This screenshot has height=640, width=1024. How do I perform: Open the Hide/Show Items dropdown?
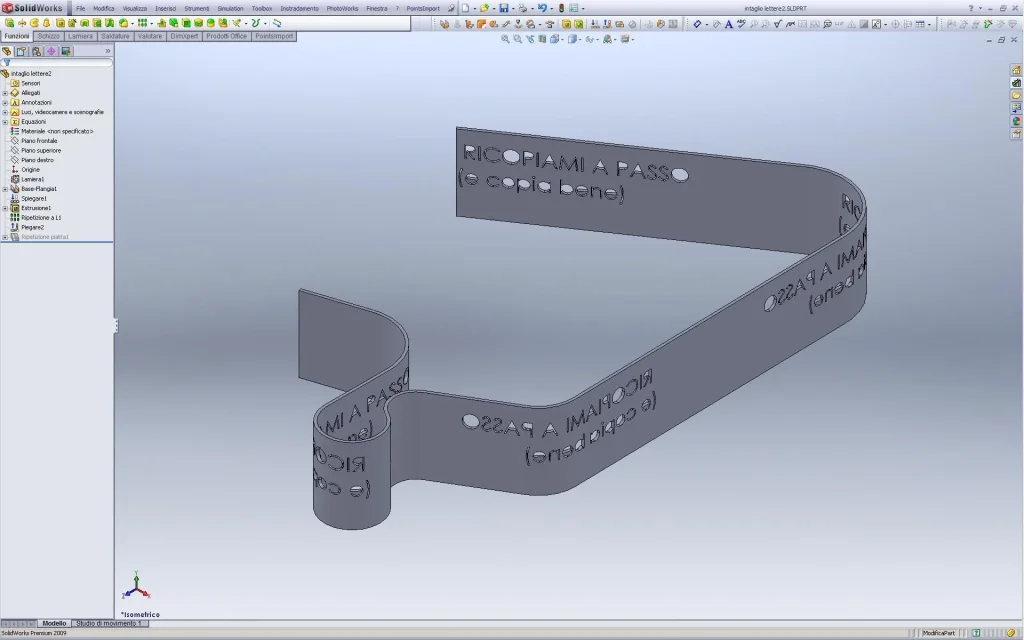596,39
